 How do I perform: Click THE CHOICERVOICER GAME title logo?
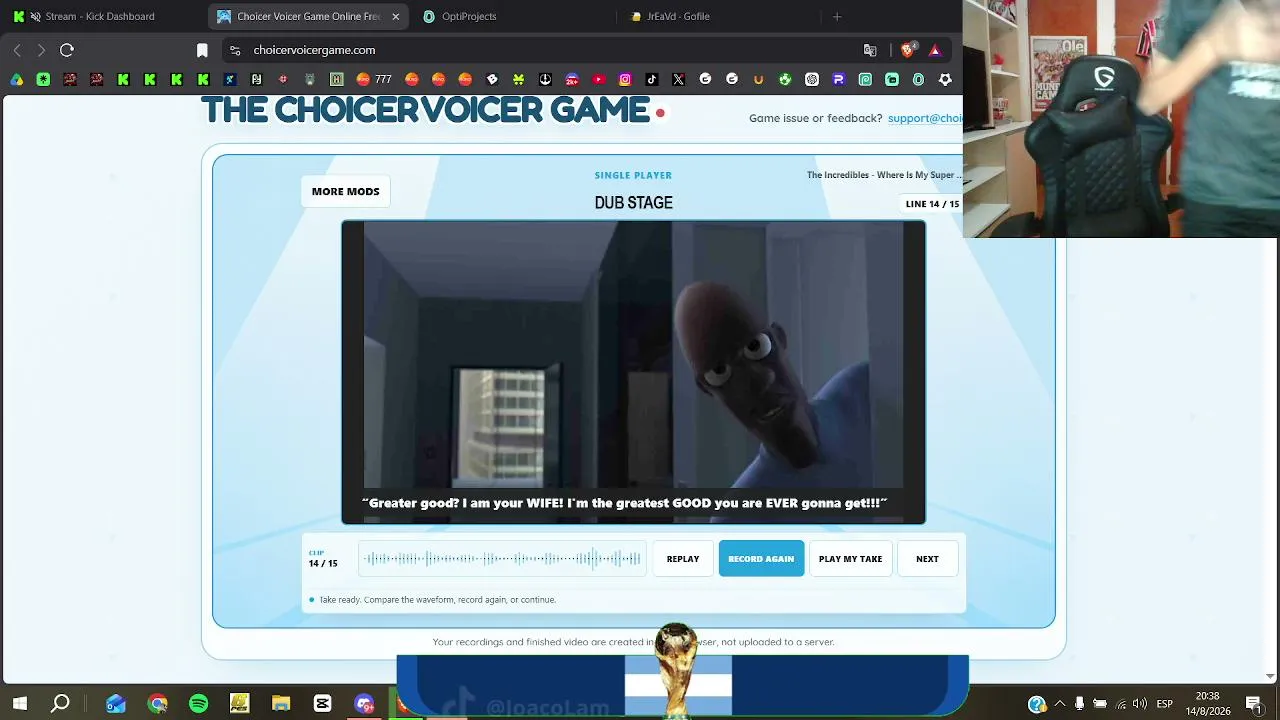[426, 110]
